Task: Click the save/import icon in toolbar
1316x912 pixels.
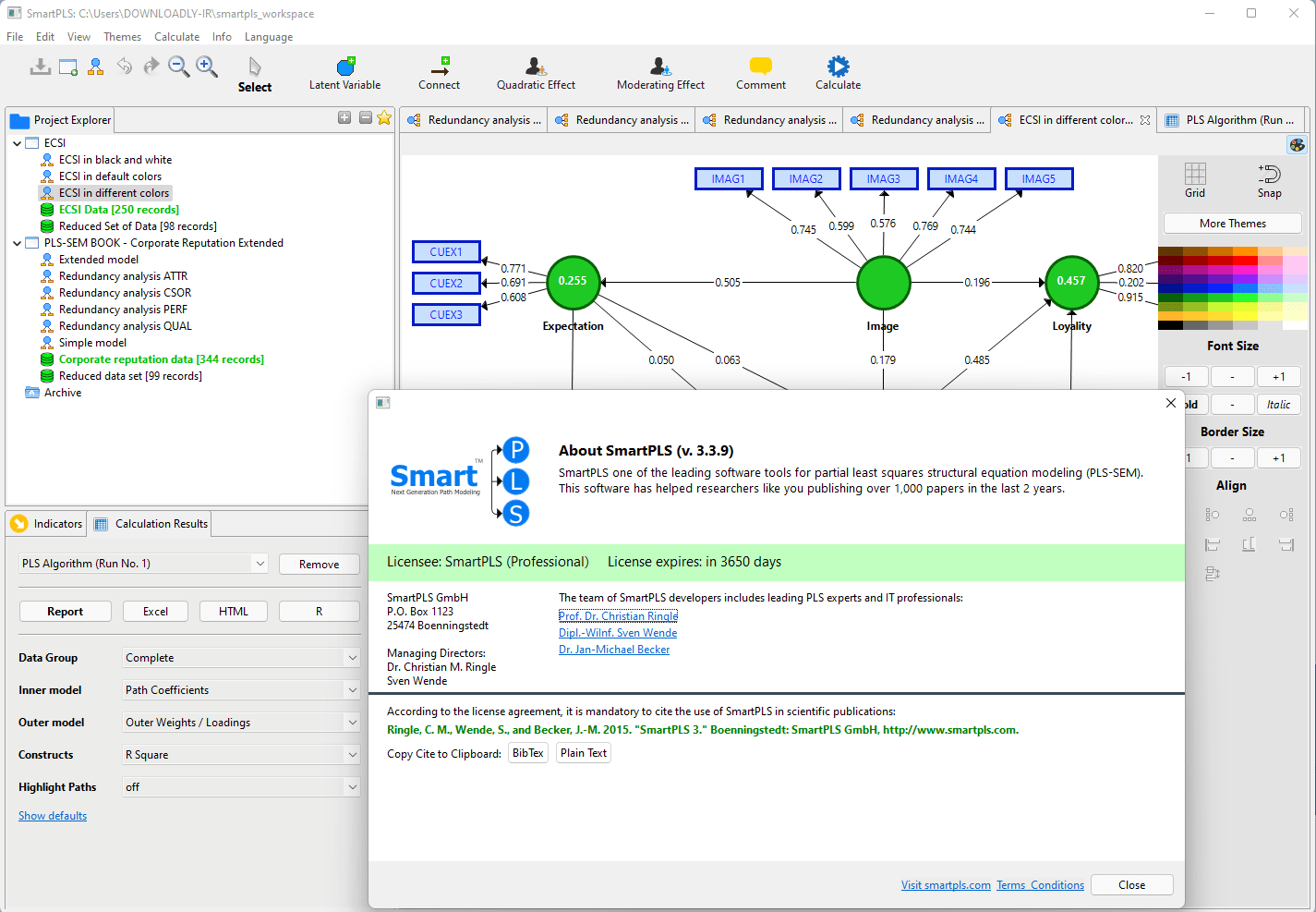Action: point(40,67)
